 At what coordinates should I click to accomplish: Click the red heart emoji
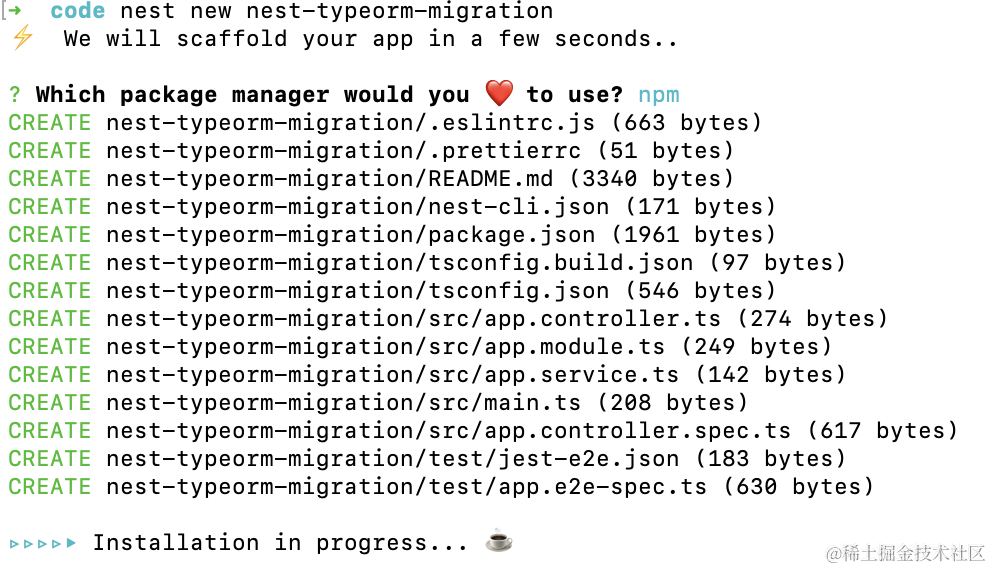pos(499,94)
